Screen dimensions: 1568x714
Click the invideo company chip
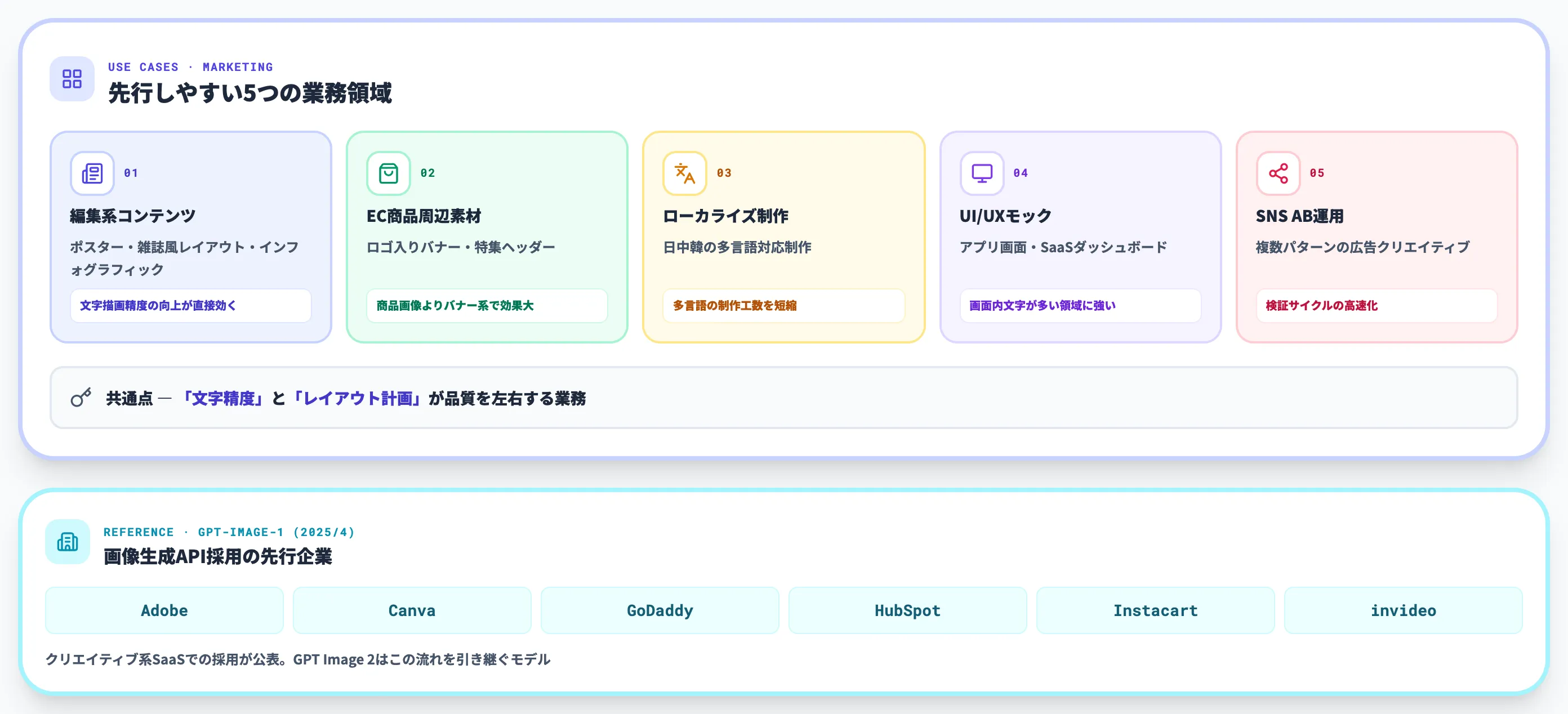1402,610
